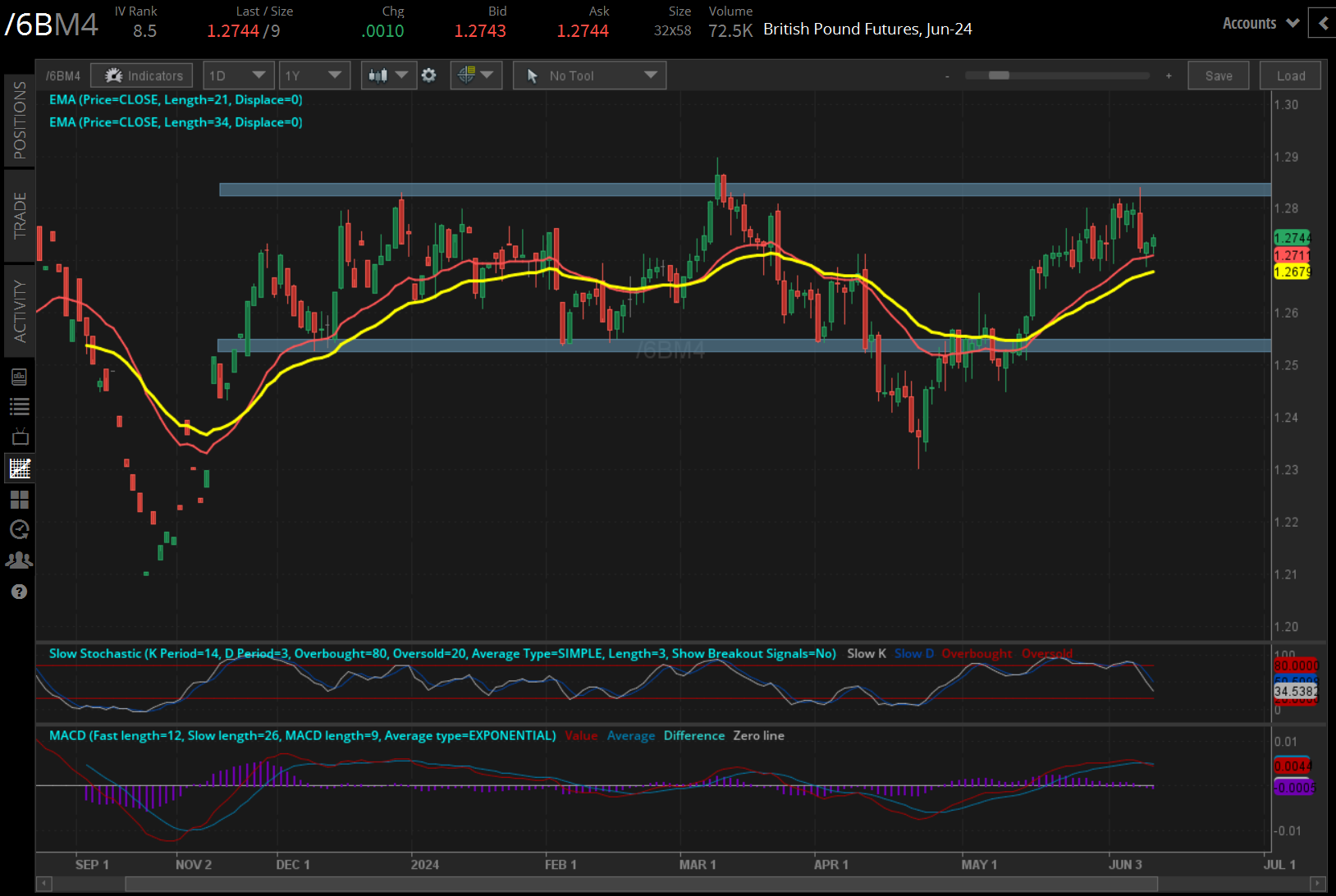
Task: Click the news book icon in sidebar
Action: tap(20, 377)
